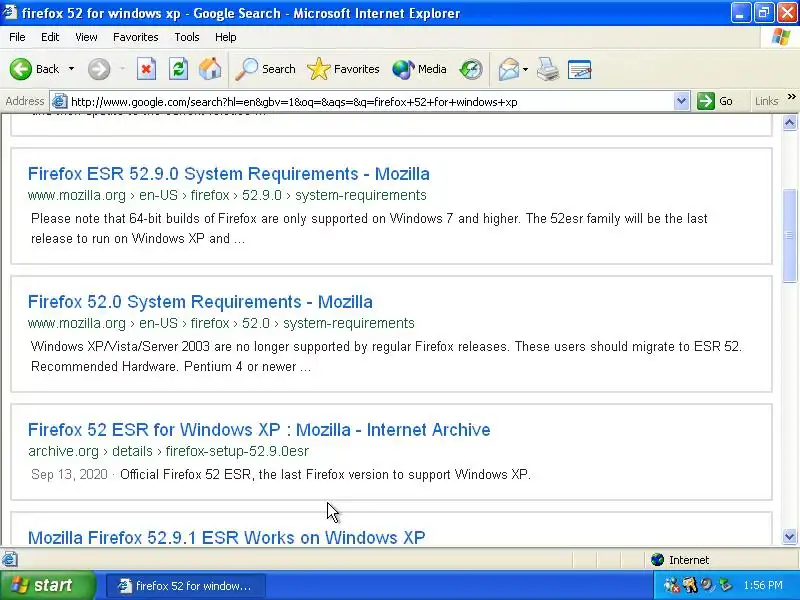This screenshot has height=600, width=800.
Task: Click the greyed Forward arrow button
Action: (x=99, y=69)
